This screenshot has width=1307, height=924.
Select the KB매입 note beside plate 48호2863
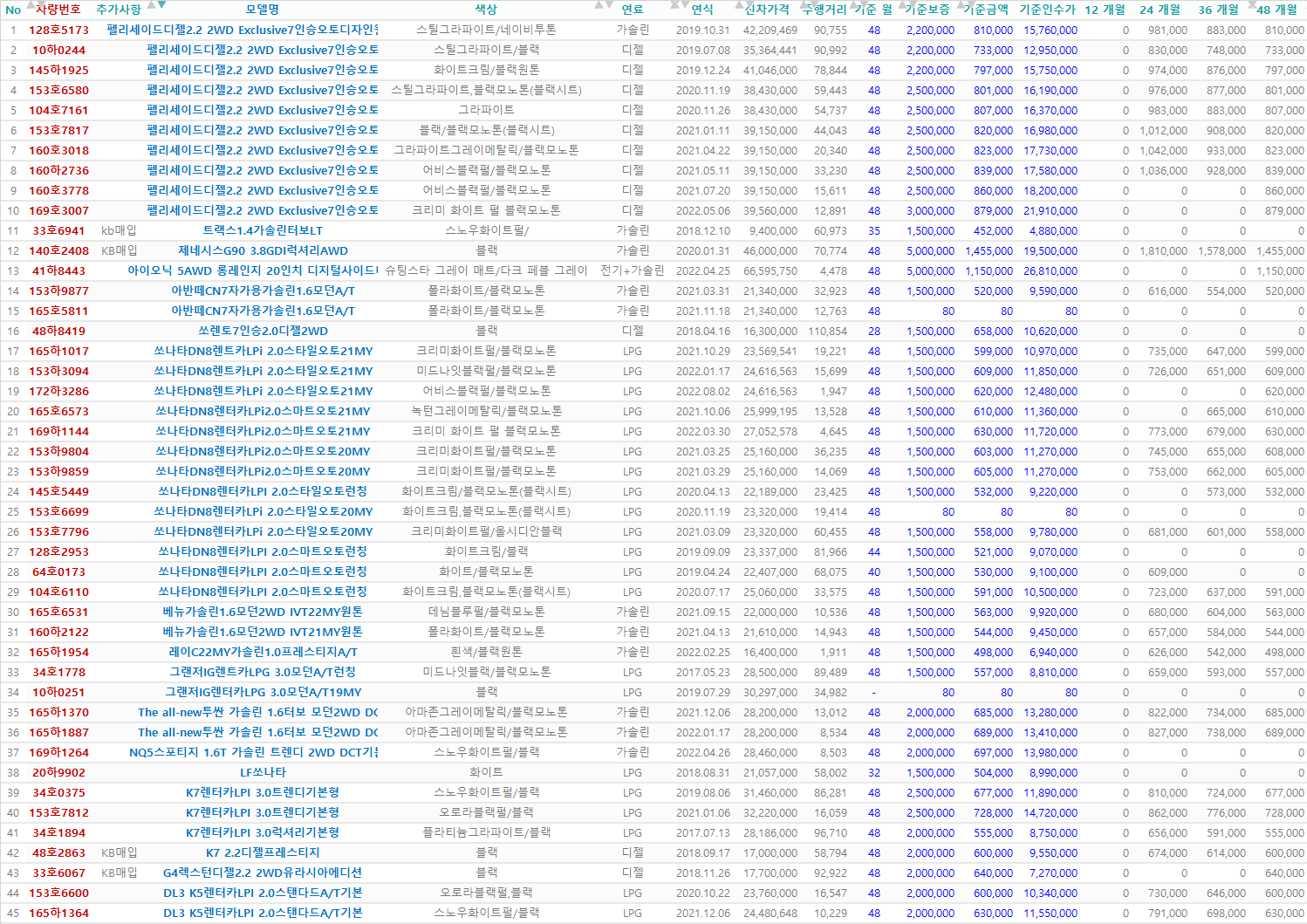click(119, 852)
